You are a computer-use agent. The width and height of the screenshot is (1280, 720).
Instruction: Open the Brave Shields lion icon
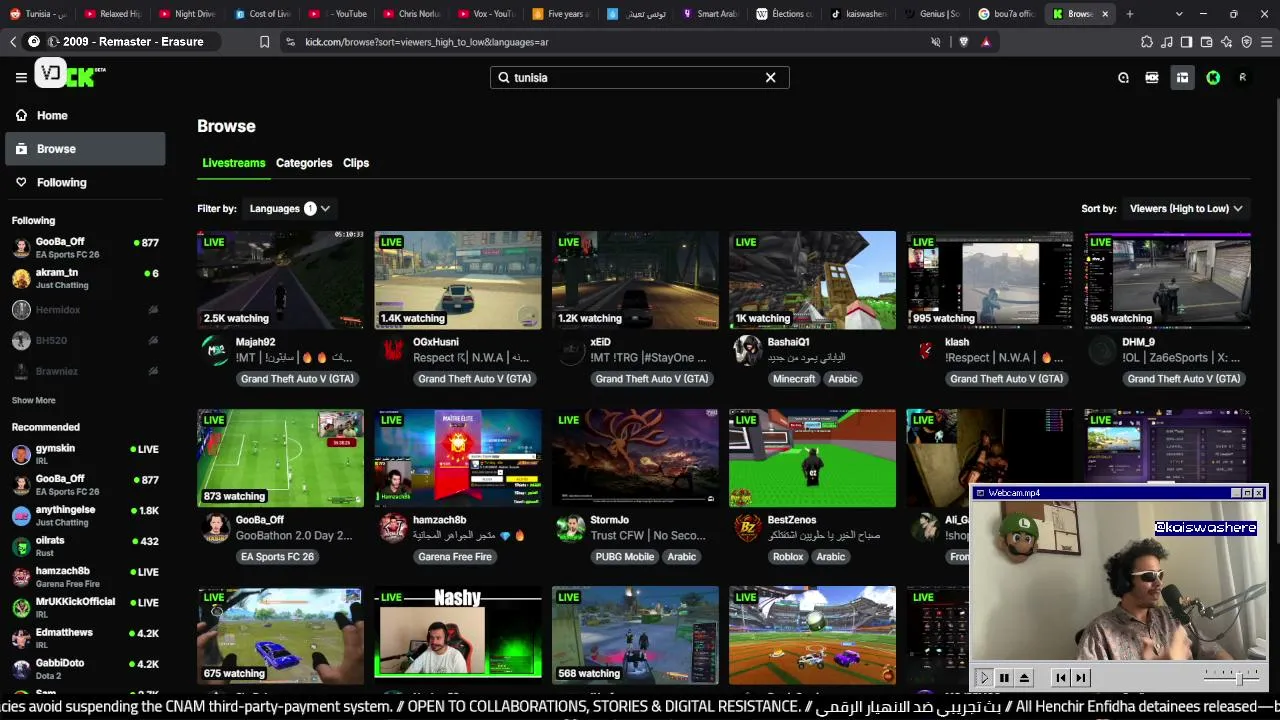[x=963, y=42]
